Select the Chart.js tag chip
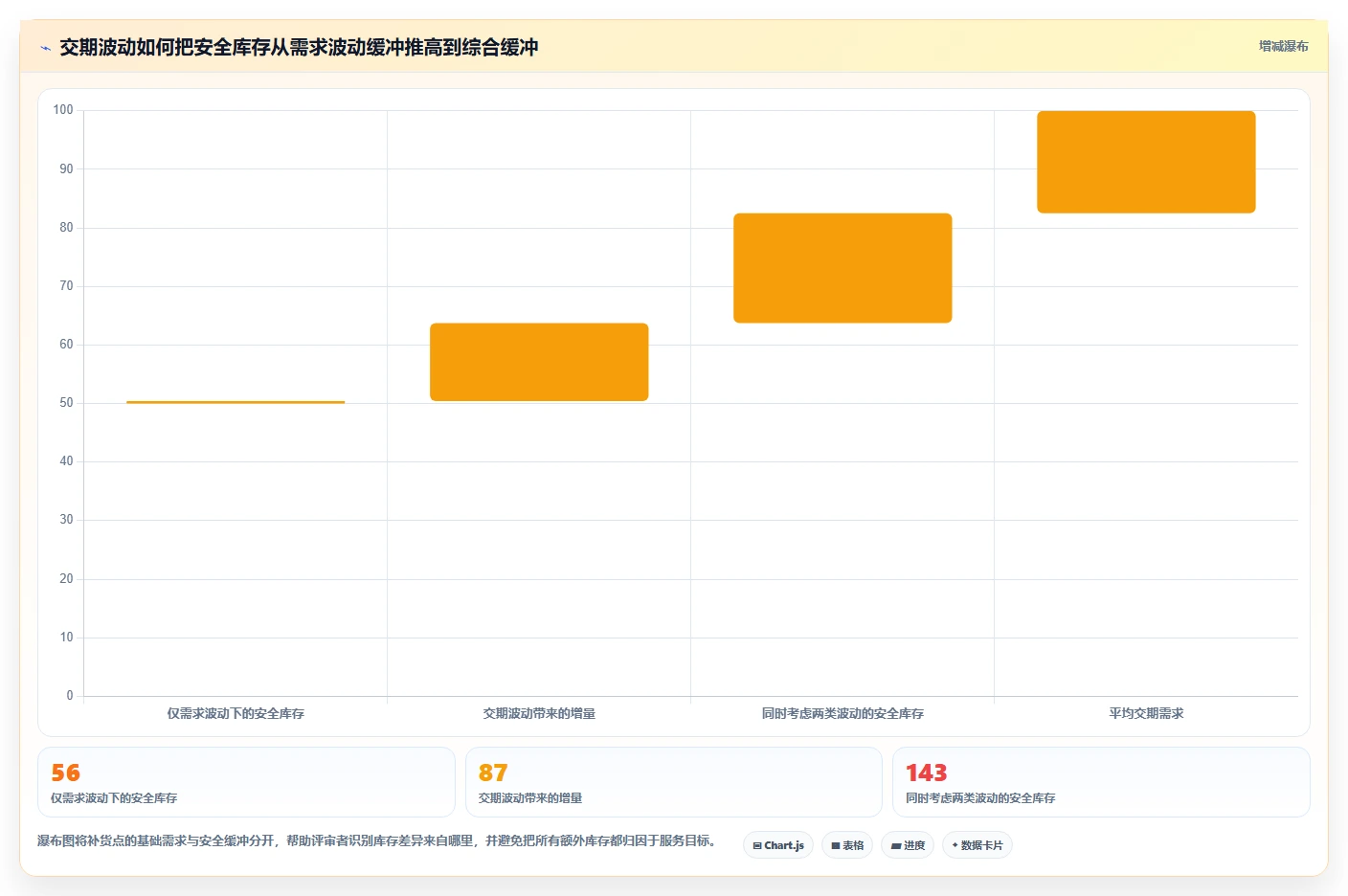Screen dimensions: 1348x896 (x=778, y=845)
